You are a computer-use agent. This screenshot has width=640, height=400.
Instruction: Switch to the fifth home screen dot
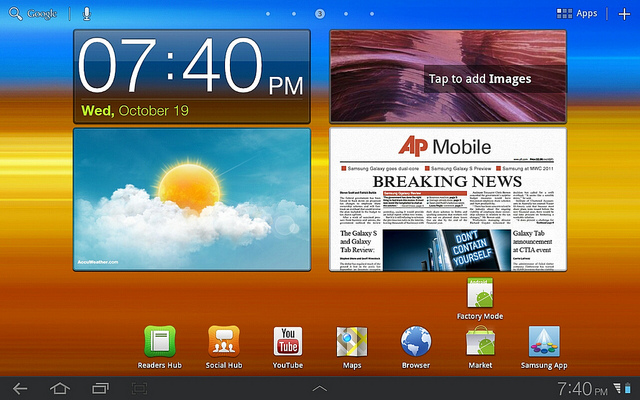(372, 14)
